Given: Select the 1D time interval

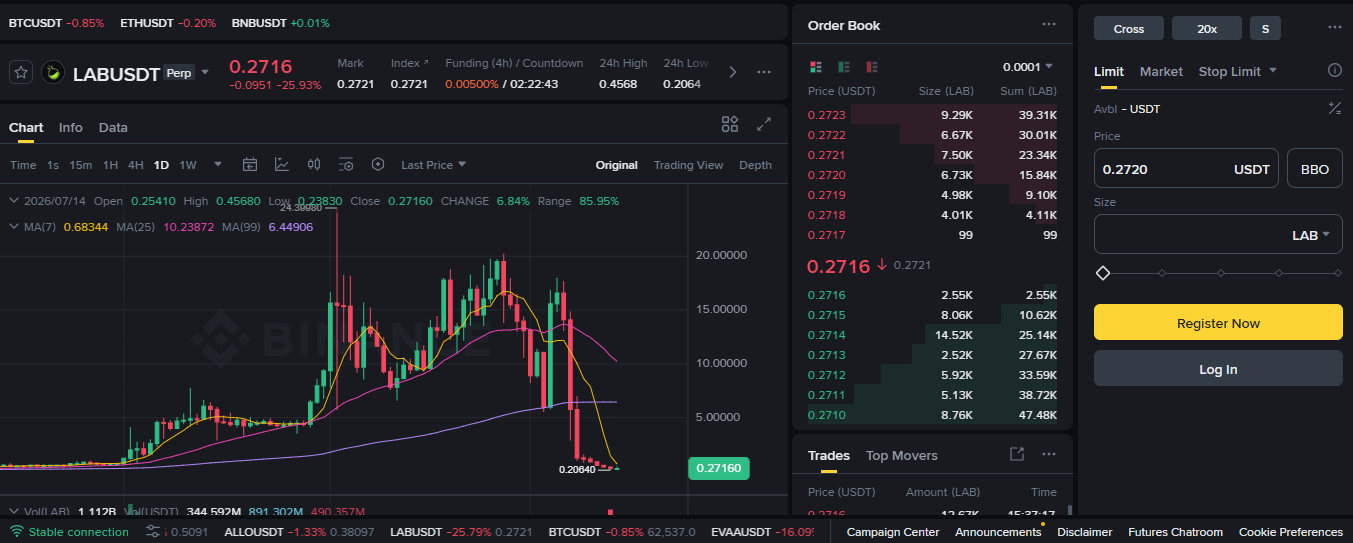Looking at the screenshot, I should click(x=161, y=165).
